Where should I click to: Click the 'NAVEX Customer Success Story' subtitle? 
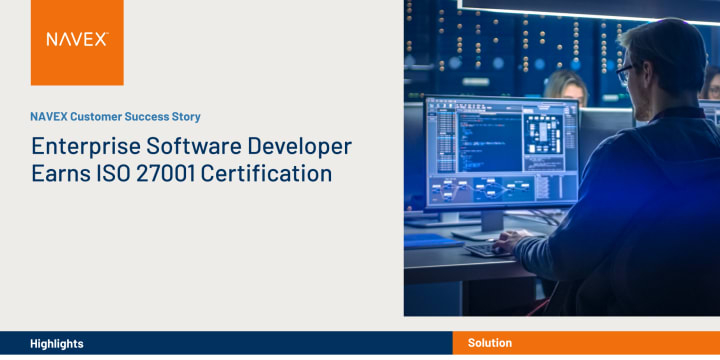(x=115, y=117)
